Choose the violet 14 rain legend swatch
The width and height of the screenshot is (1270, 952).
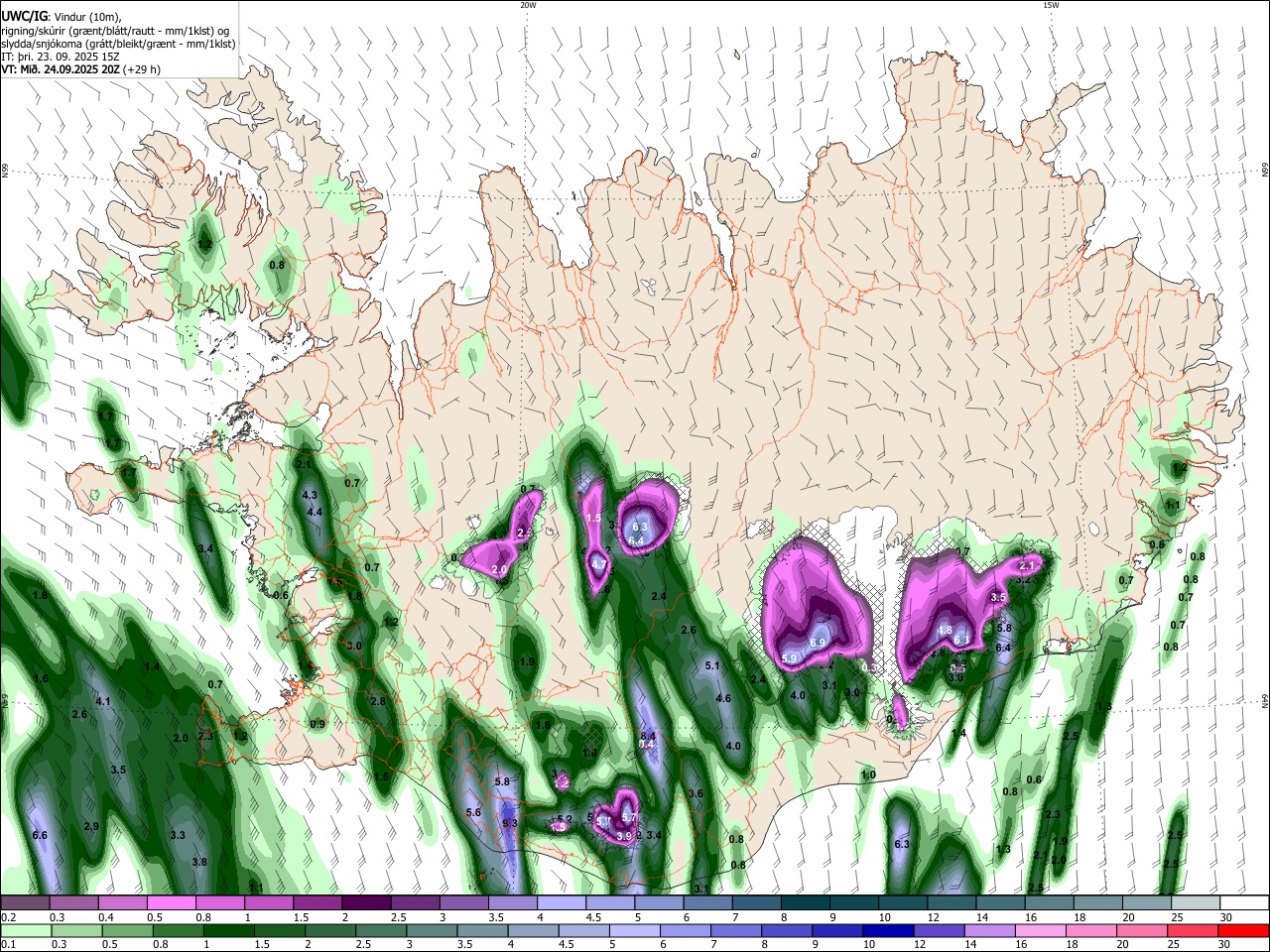989,930
